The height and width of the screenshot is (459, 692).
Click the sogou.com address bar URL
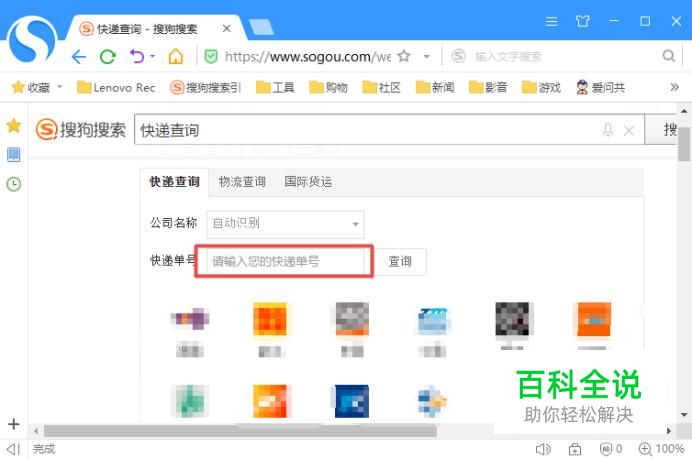[x=308, y=56]
